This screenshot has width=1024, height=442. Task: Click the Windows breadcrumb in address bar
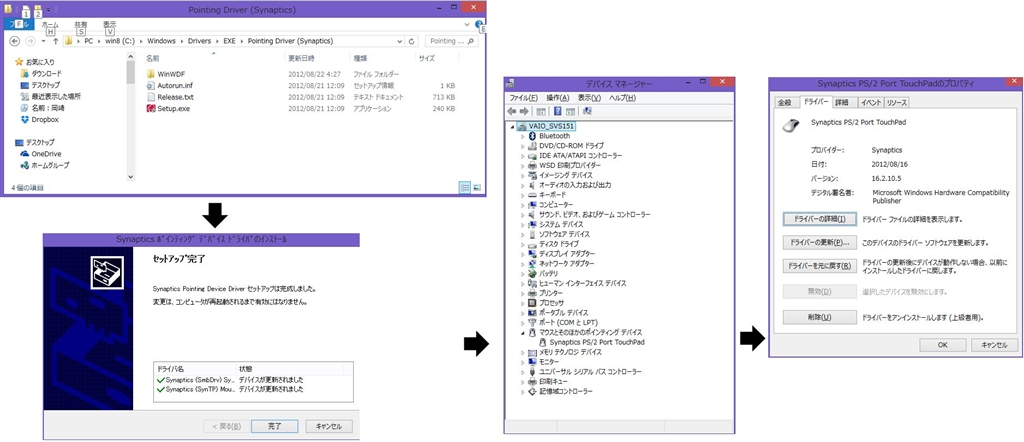161,41
